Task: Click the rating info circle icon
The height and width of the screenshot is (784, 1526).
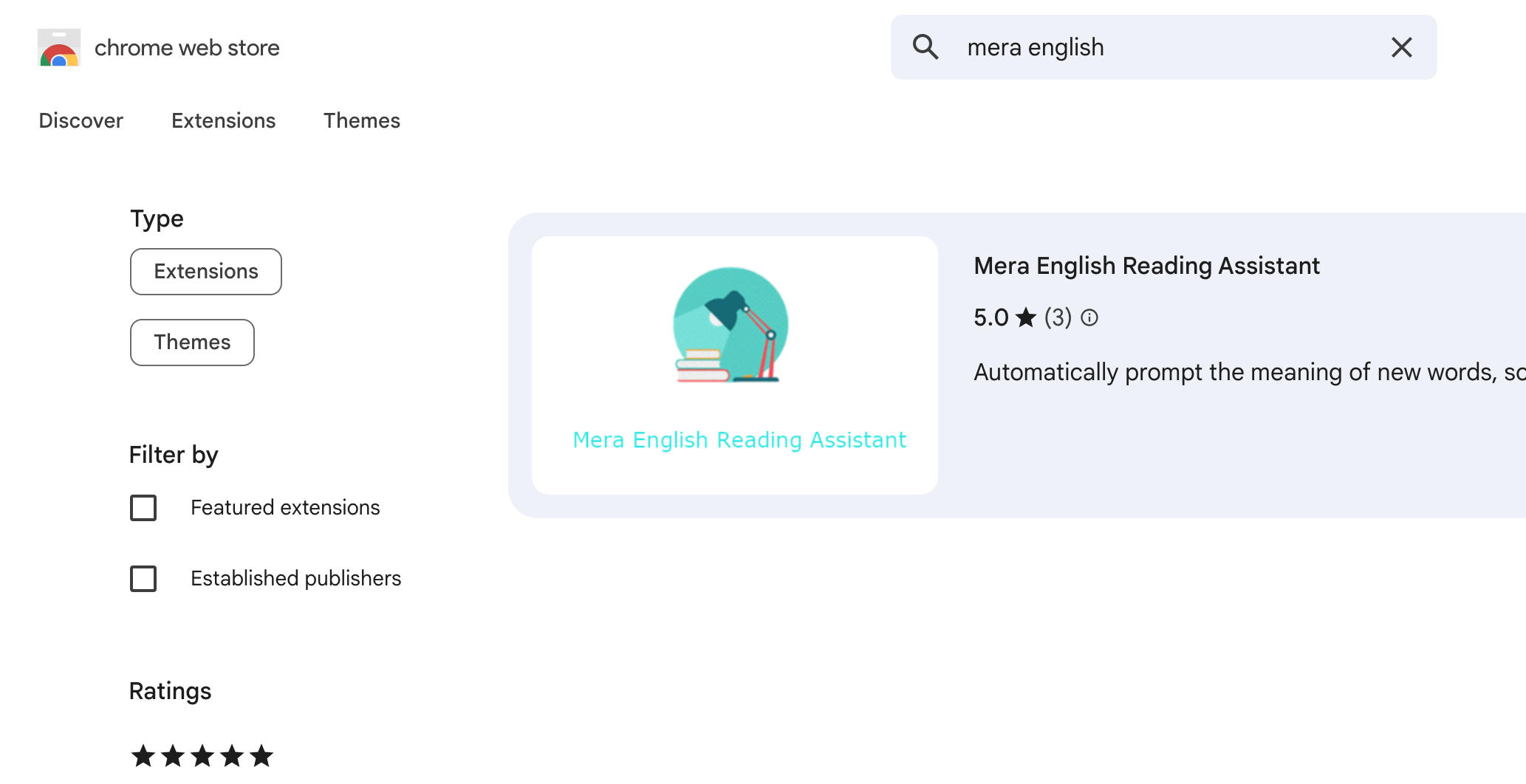Action: 1089,317
